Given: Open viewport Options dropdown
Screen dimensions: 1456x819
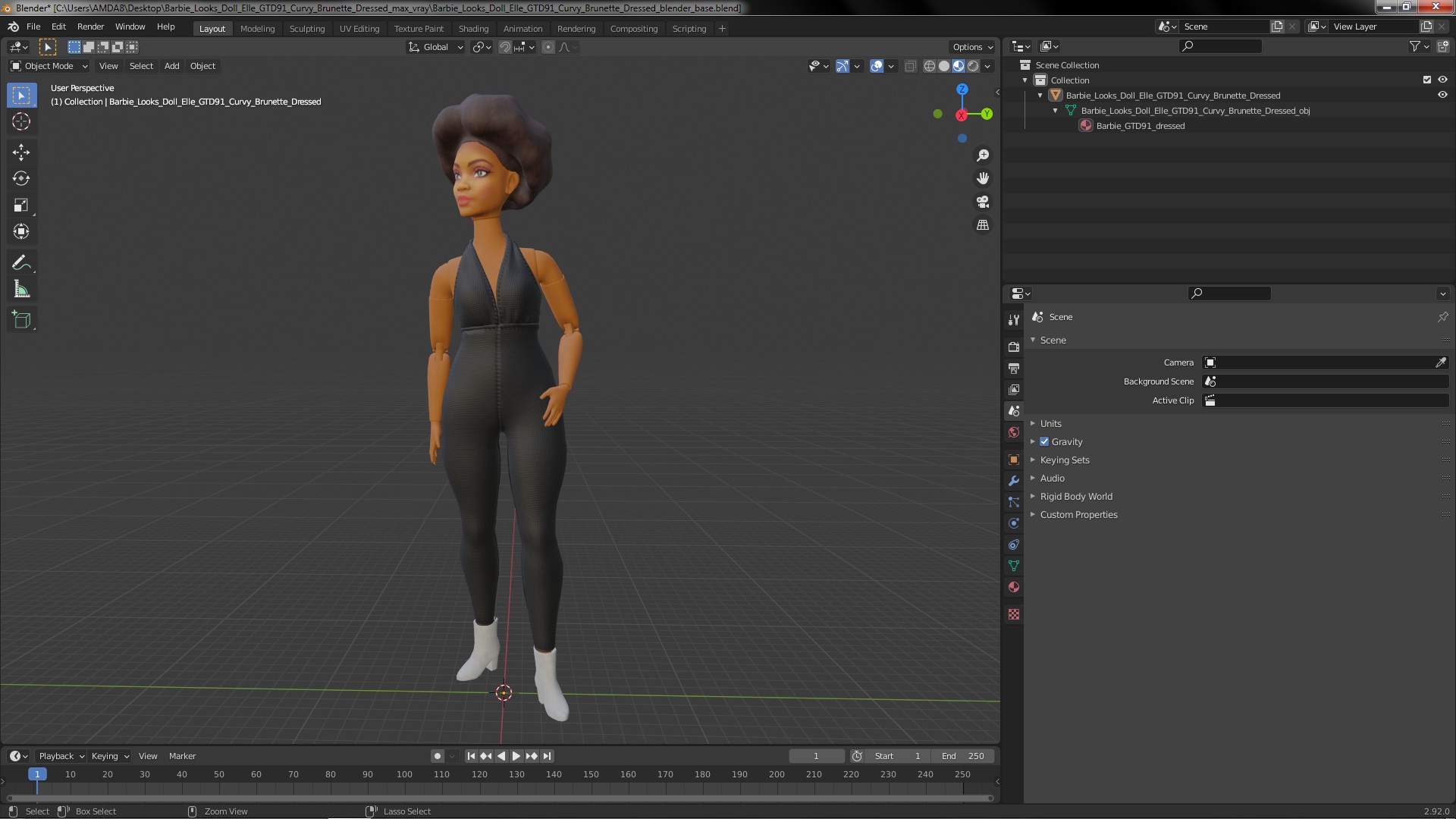Looking at the screenshot, I should pyautogui.click(x=972, y=47).
